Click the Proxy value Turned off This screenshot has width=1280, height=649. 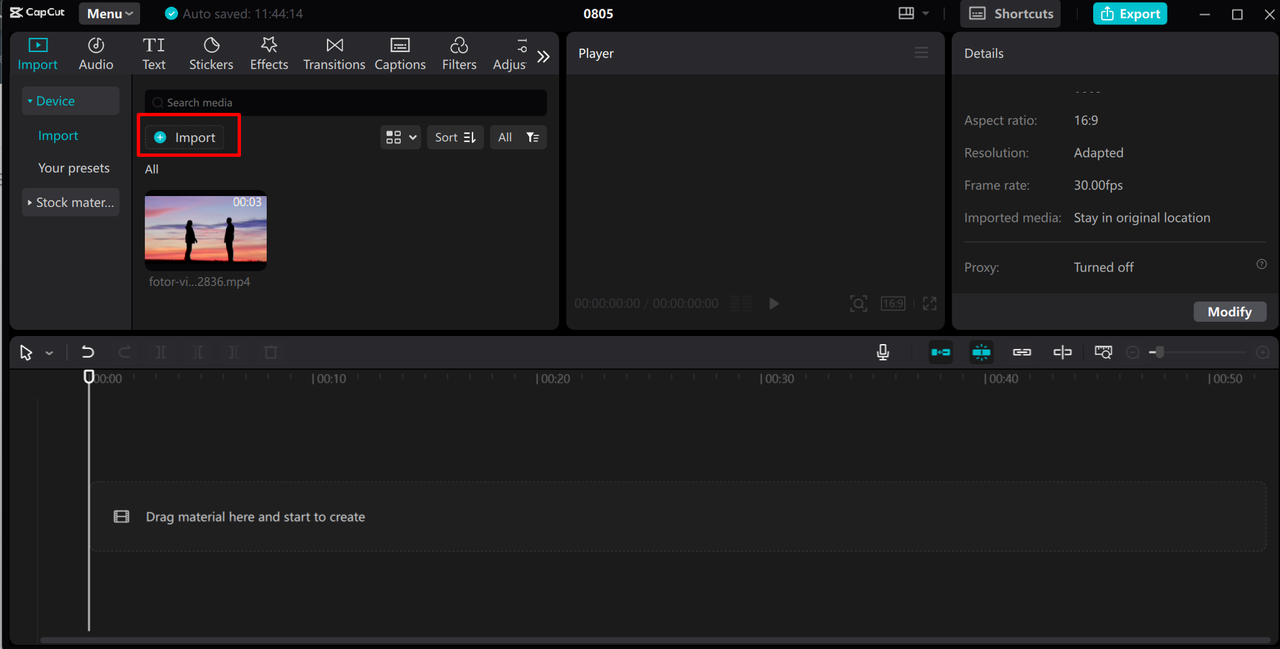[1104, 268]
